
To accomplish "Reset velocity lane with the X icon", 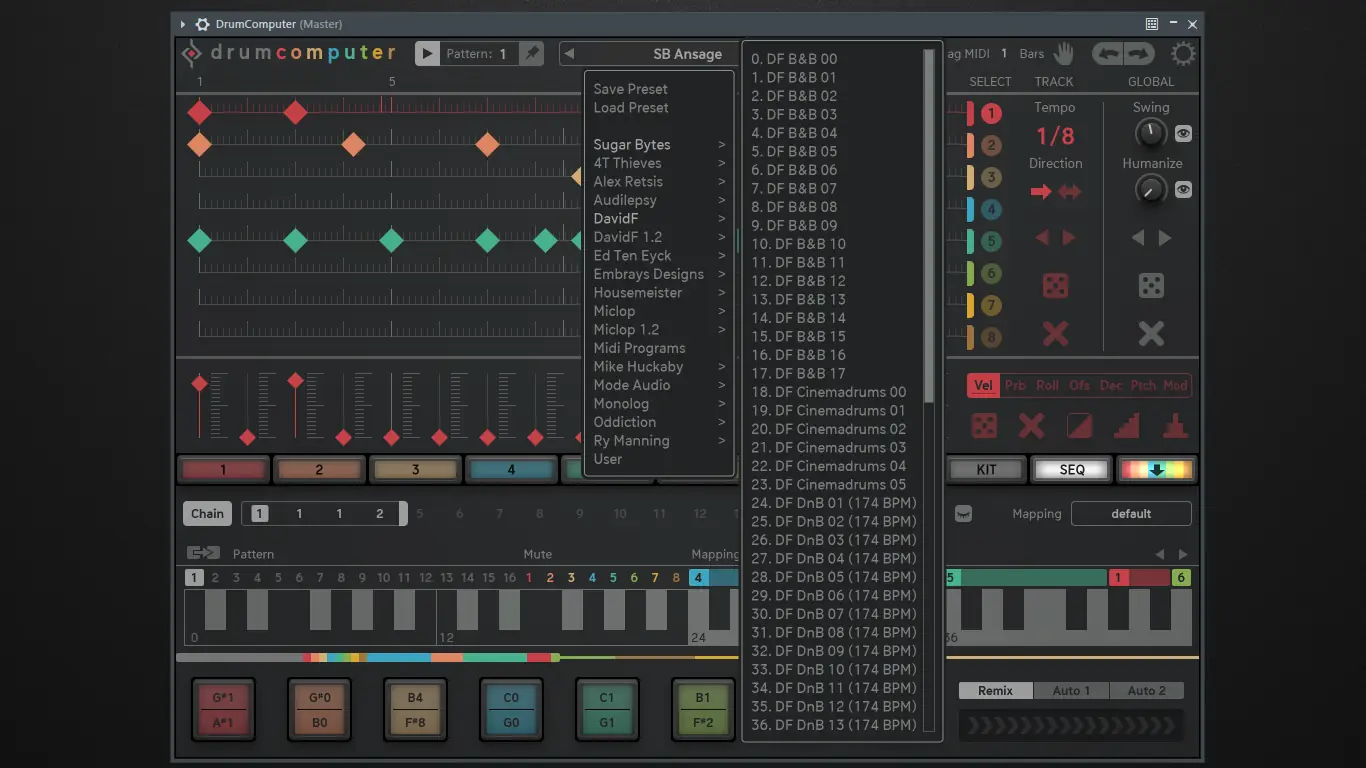I will [1031, 427].
